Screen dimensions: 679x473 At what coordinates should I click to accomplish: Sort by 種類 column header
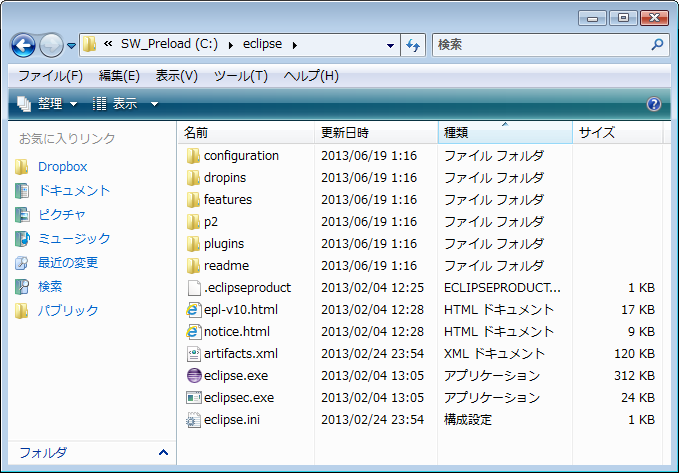505,133
